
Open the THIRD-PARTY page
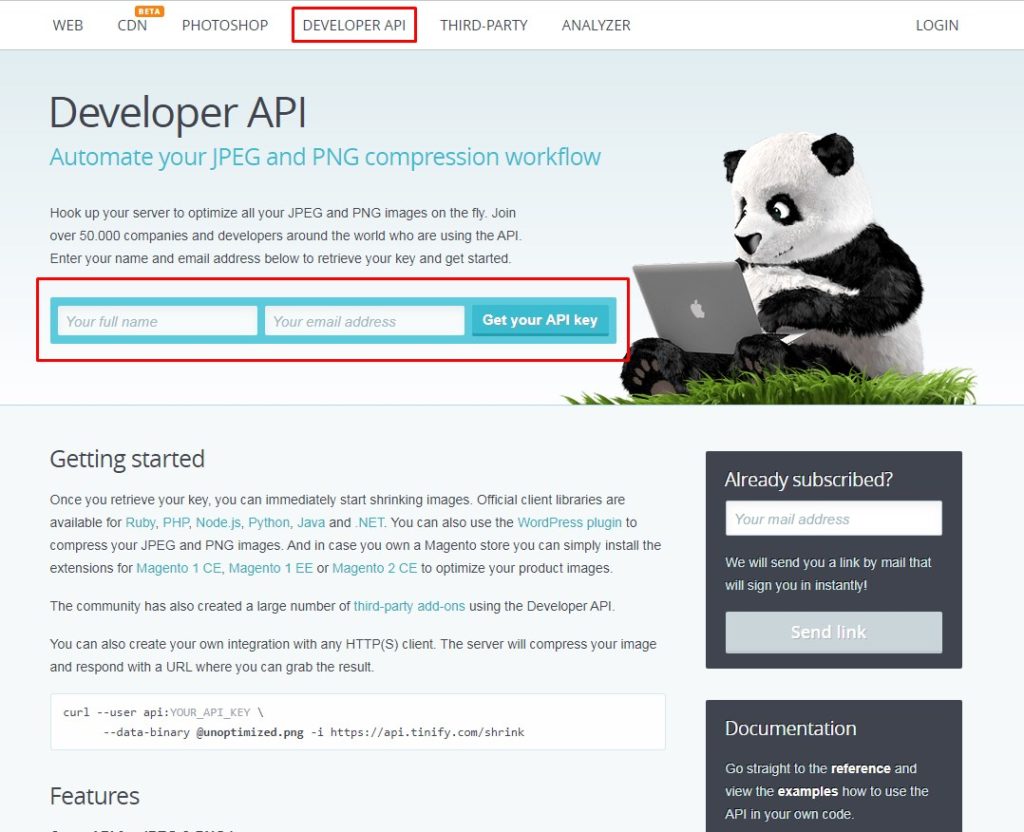pyautogui.click(x=483, y=25)
